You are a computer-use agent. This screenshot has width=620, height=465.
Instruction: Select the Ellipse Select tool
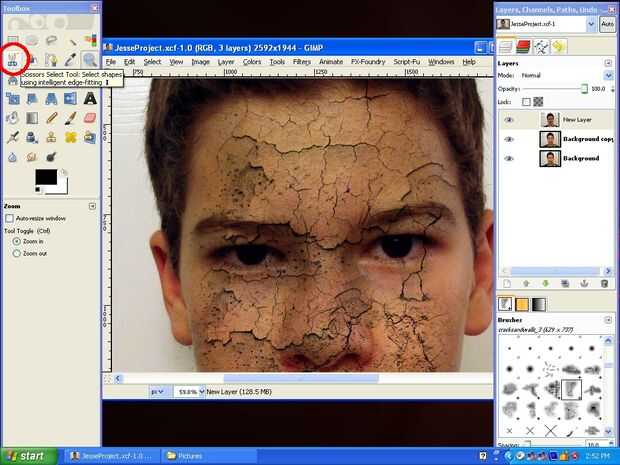pyautogui.click(x=32, y=40)
